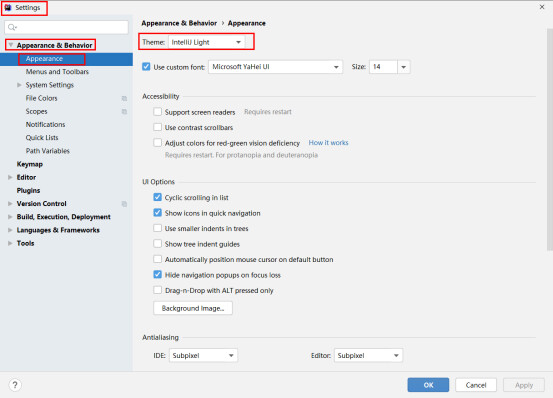This screenshot has height=398, width=553.
Task: Open Quick Lists settings
Action: click(42, 137)
